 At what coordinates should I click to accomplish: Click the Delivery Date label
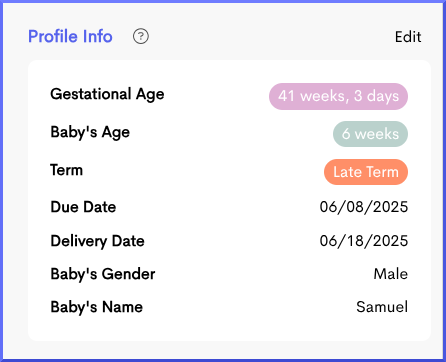tap(97, 241)
